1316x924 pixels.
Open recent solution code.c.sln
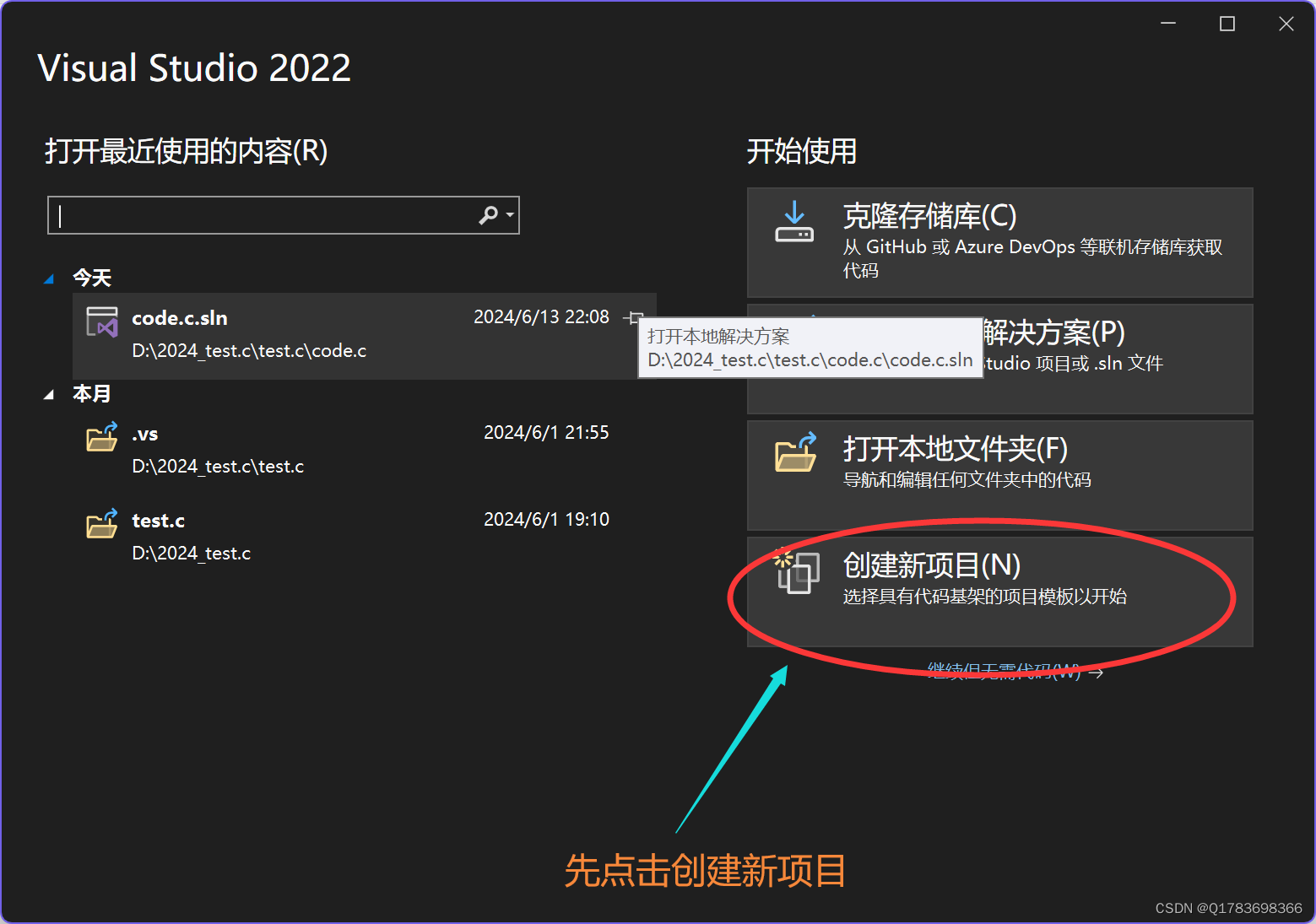[x=365, y=336]
